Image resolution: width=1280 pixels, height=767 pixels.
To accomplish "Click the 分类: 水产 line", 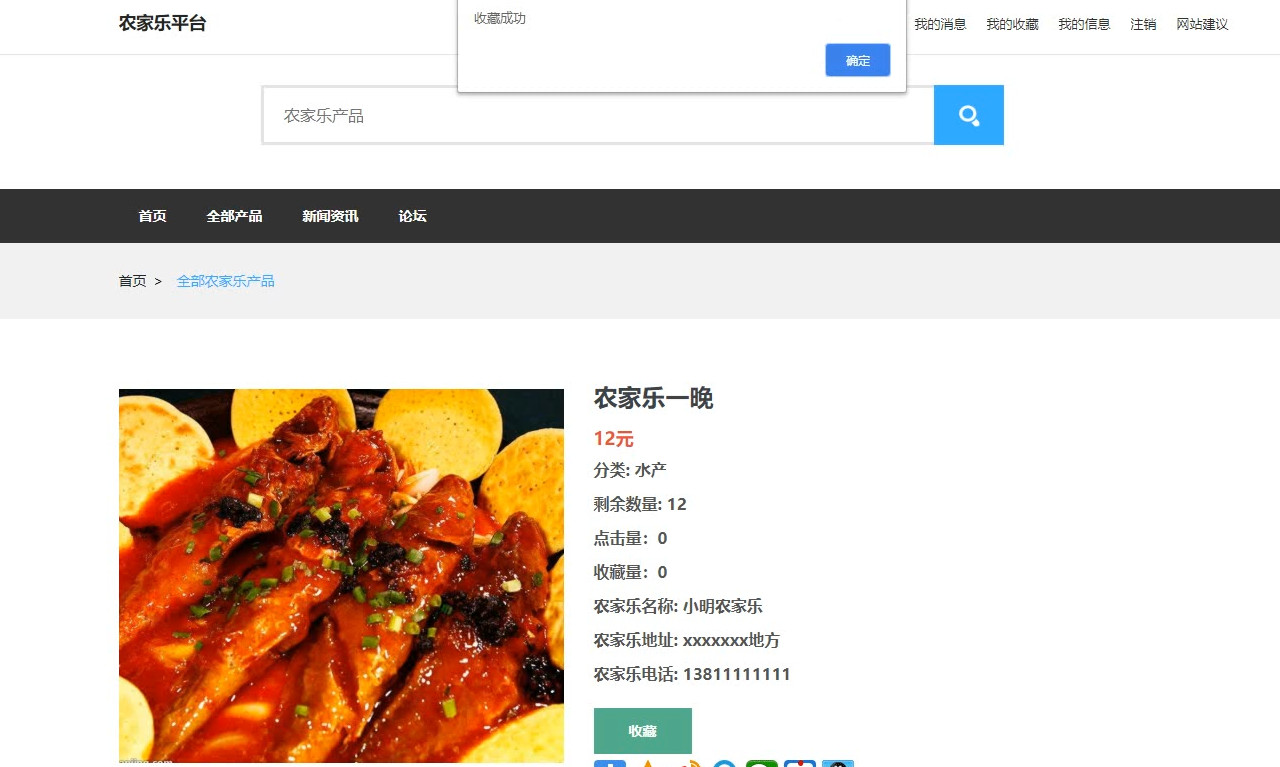I will (x=630, y=470).
